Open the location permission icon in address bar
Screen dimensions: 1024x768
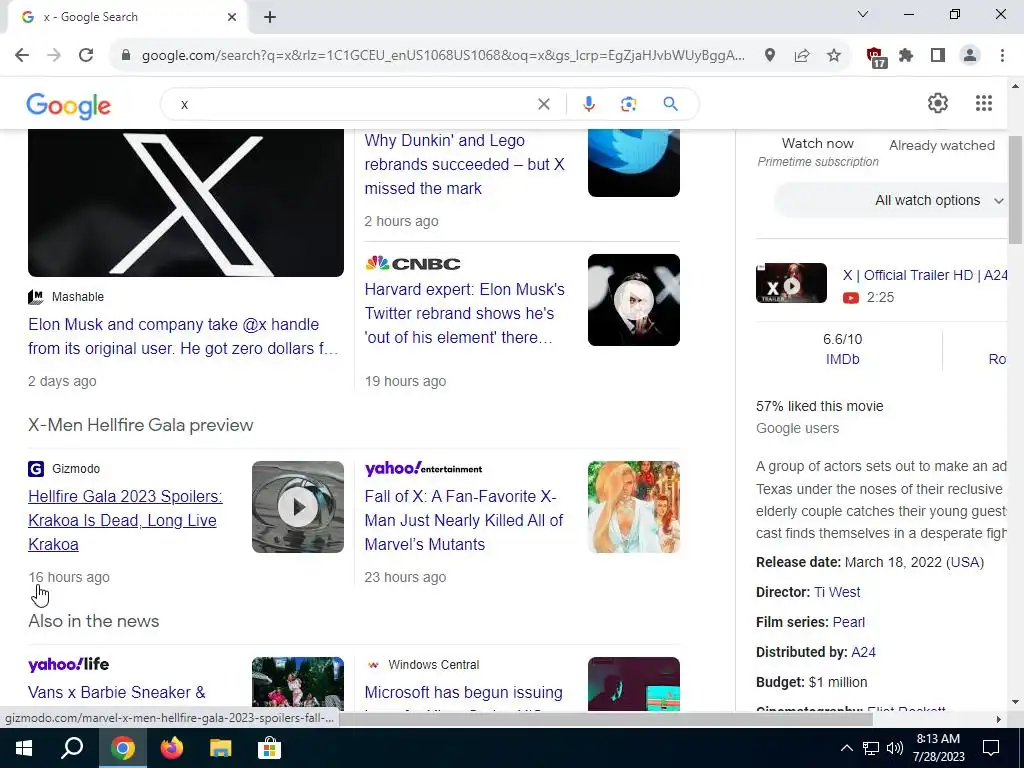point(770,56)
